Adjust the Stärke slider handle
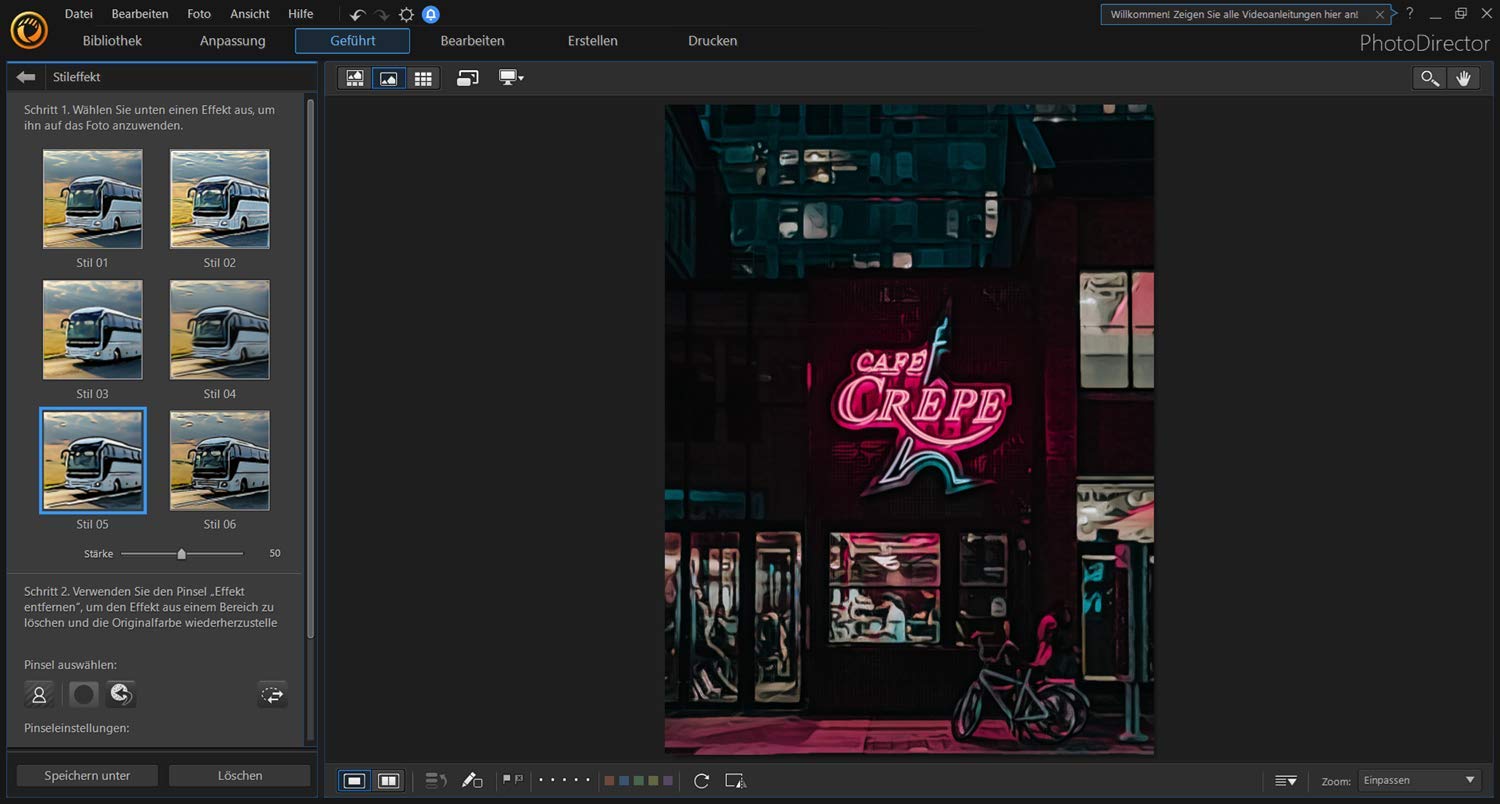Image resolution: width=1500 pixels, height=804 pixels. coord(181,553)
